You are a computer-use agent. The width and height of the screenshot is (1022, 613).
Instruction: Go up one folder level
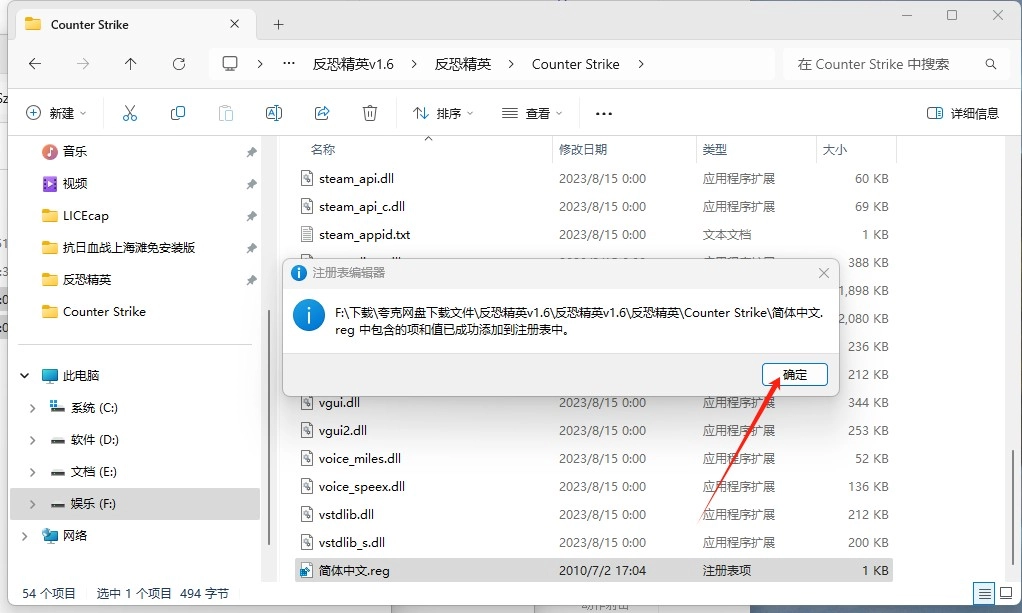(x=131, y=64)
